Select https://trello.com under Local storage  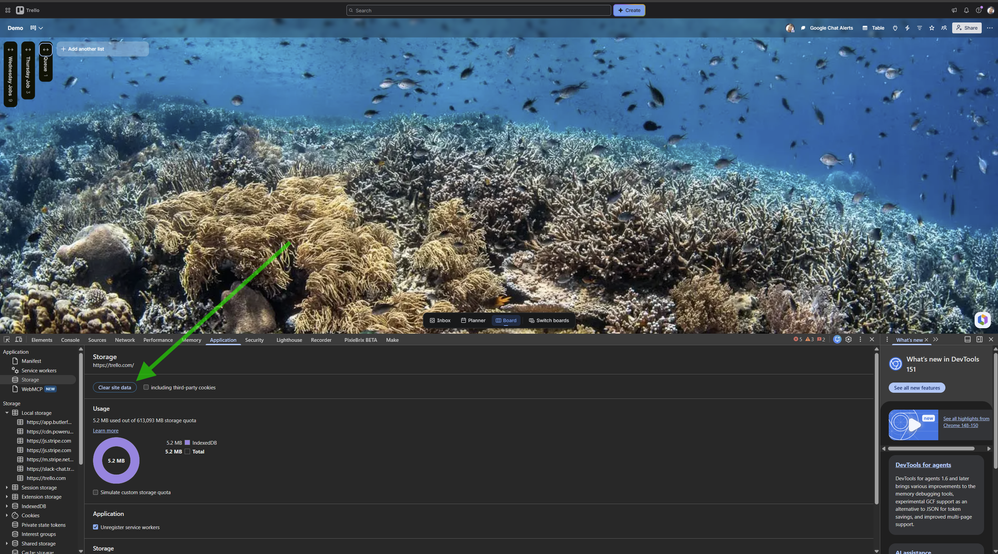pyautogui.click(x=46, y=478)
